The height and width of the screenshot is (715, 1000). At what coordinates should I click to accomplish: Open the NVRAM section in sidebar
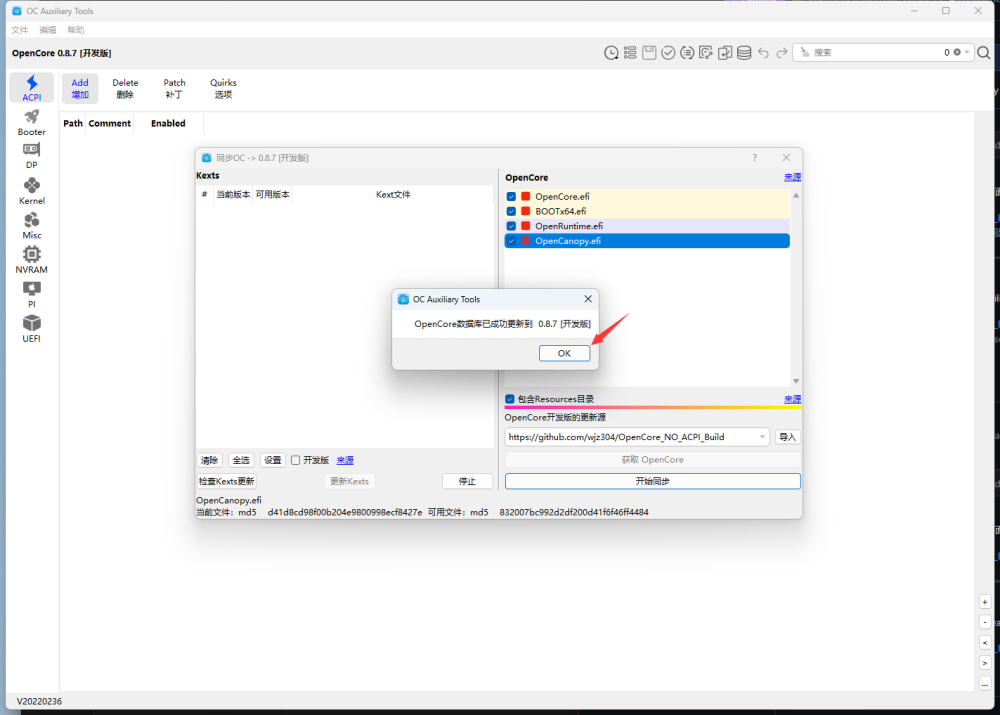click(31, 260)
